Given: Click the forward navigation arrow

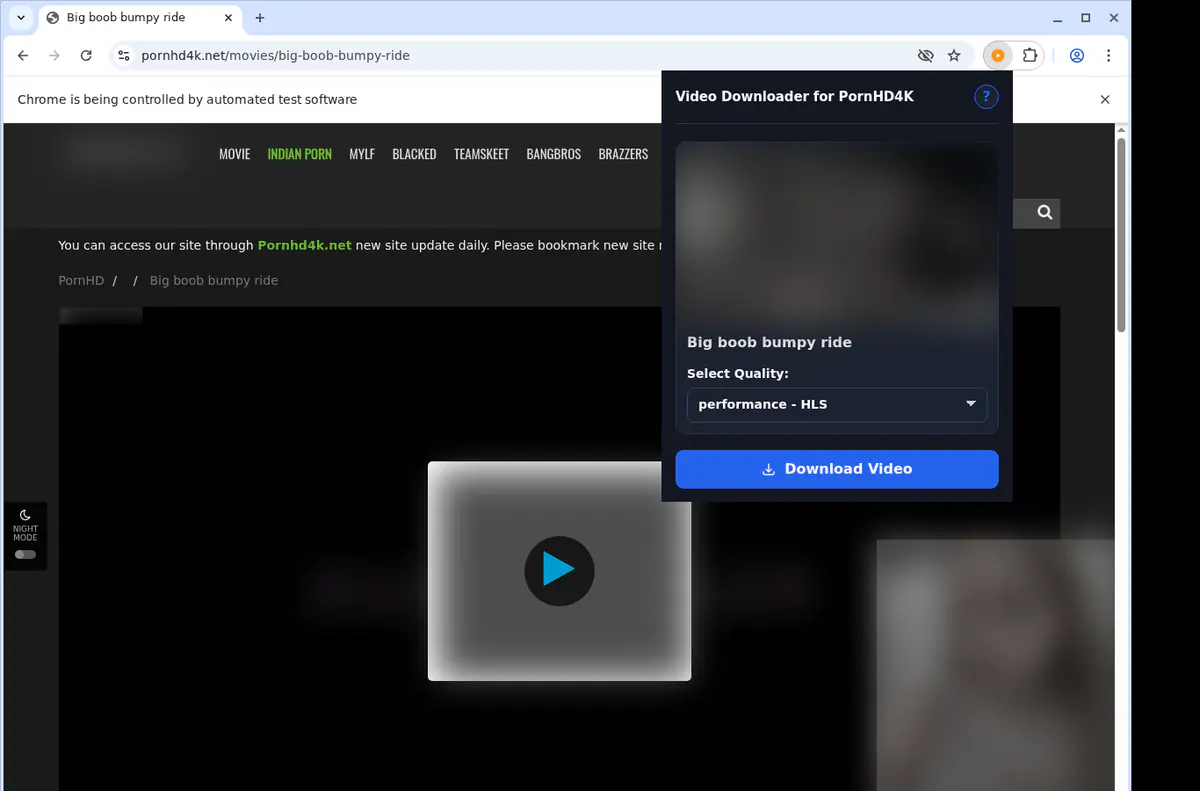Looking at the screenshot, I should [54, 56].
